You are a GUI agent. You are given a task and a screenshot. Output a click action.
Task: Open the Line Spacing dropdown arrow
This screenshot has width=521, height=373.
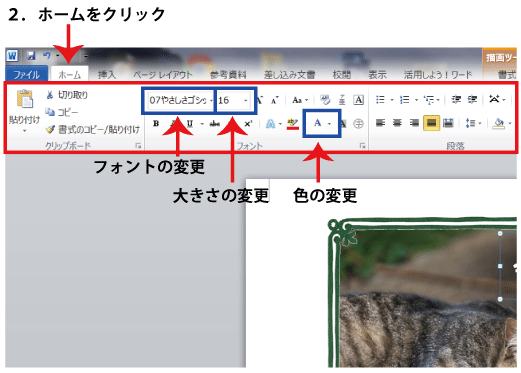click(480, 124)
